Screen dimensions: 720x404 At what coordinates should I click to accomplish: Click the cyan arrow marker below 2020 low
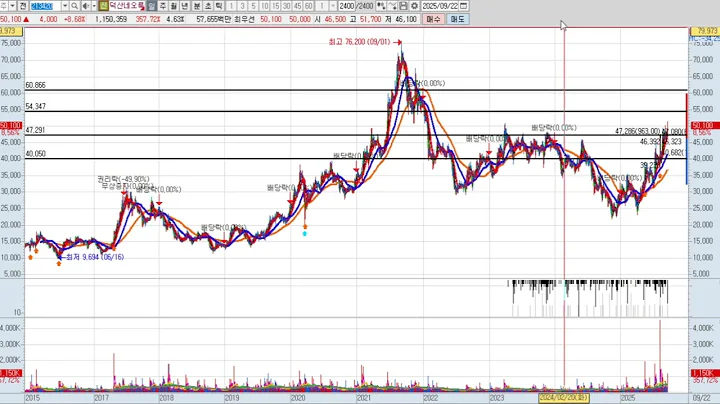point(304,234)
